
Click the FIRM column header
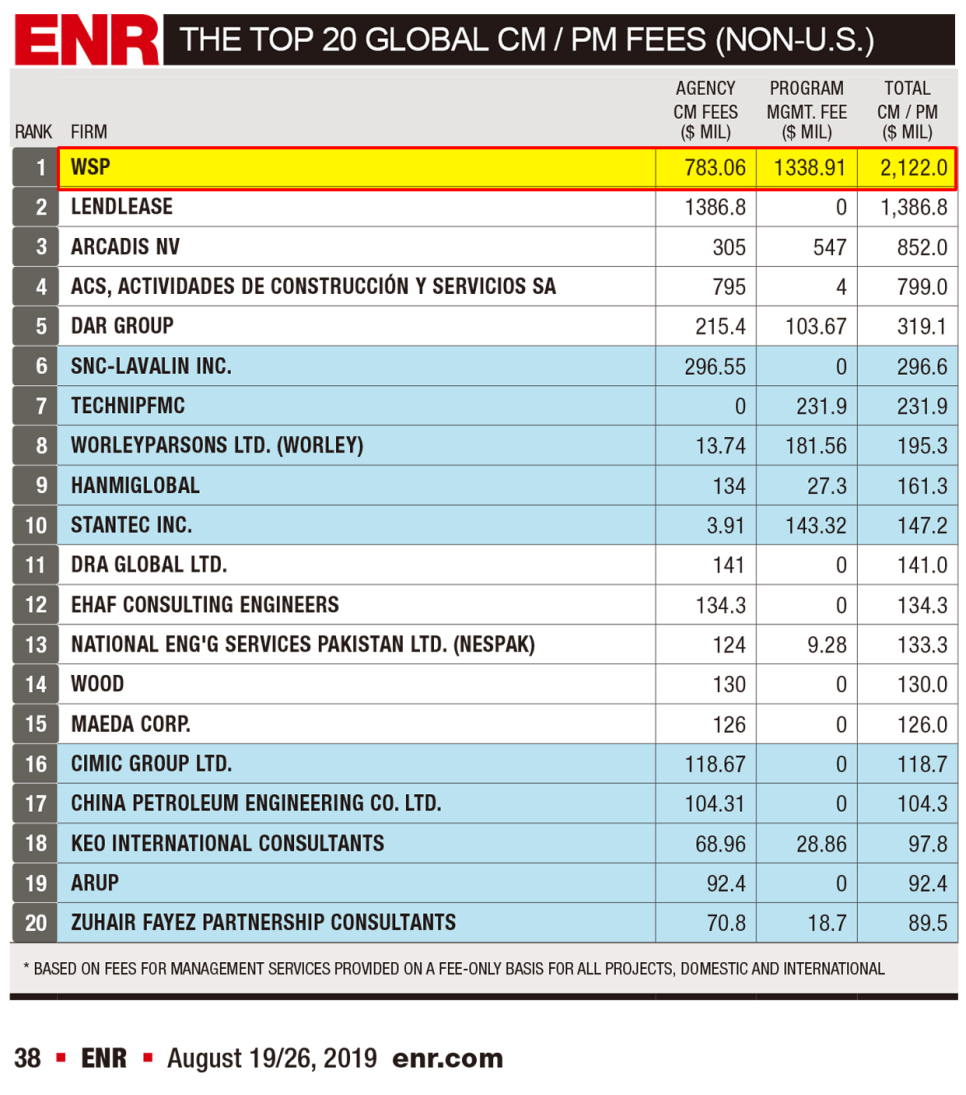tap(89, 132)
